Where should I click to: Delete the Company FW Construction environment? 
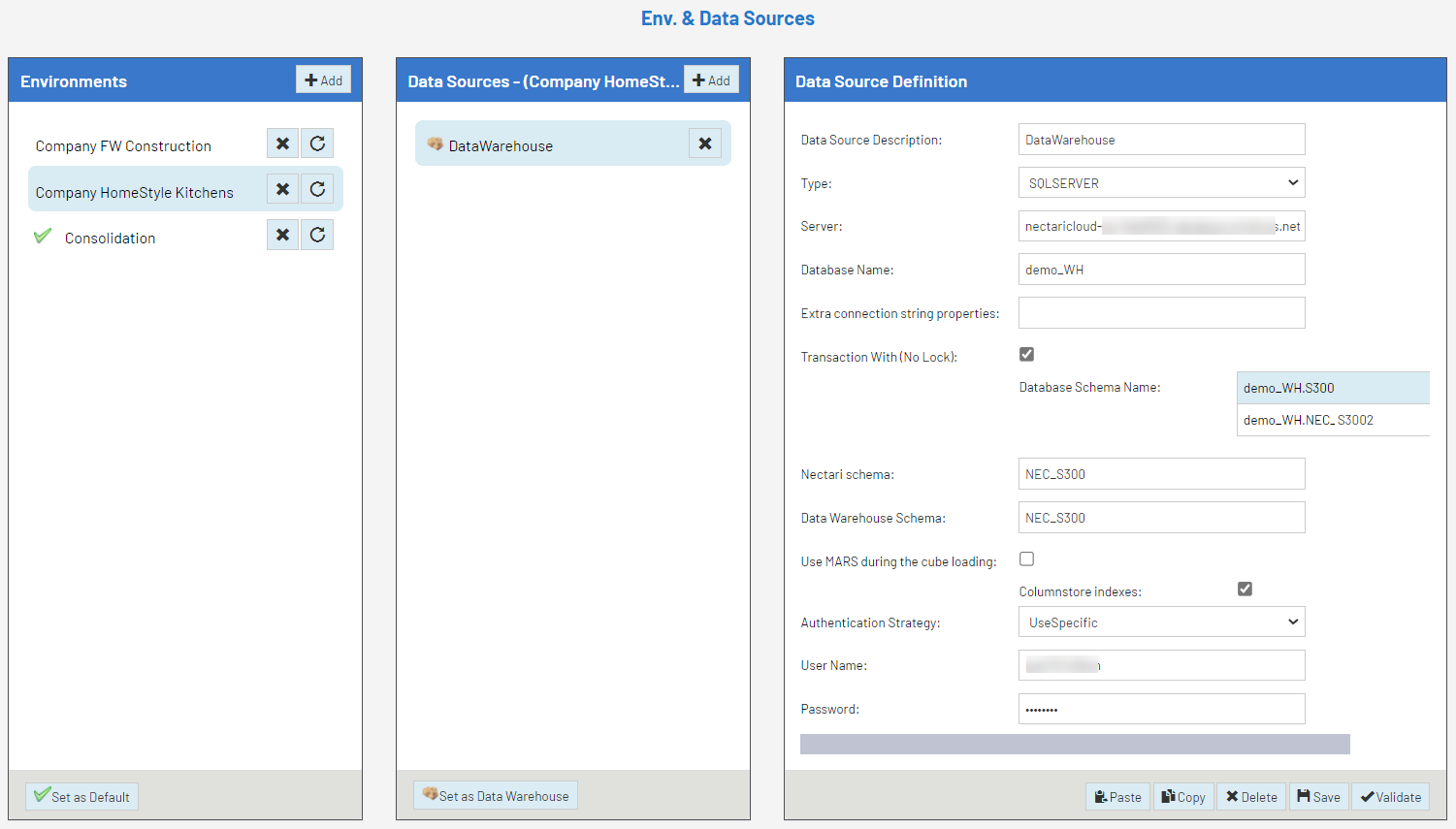click(282, 143)
